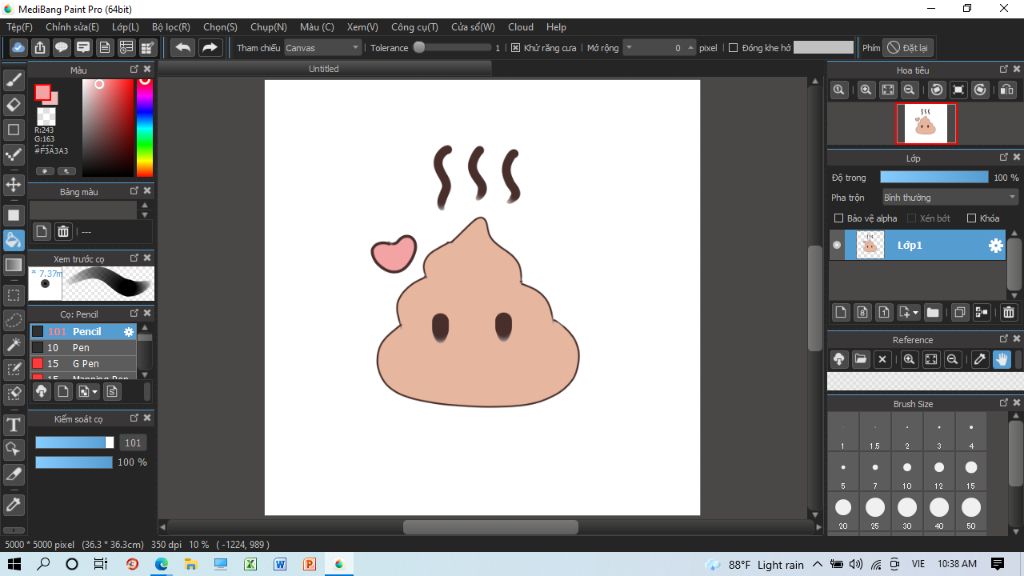
Task: Open the Pha trộn blending dropdown
Action: click(x=950, y=197)
